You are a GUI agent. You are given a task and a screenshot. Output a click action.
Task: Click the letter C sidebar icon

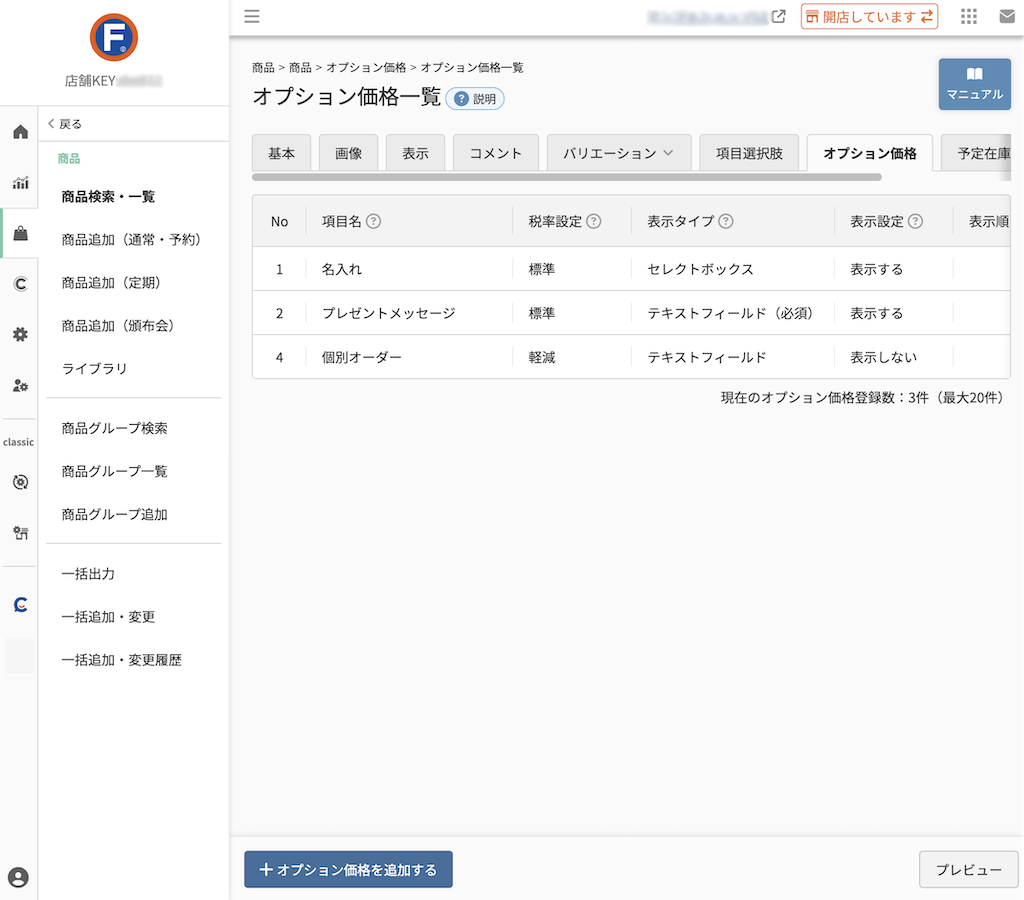(20, 284)
